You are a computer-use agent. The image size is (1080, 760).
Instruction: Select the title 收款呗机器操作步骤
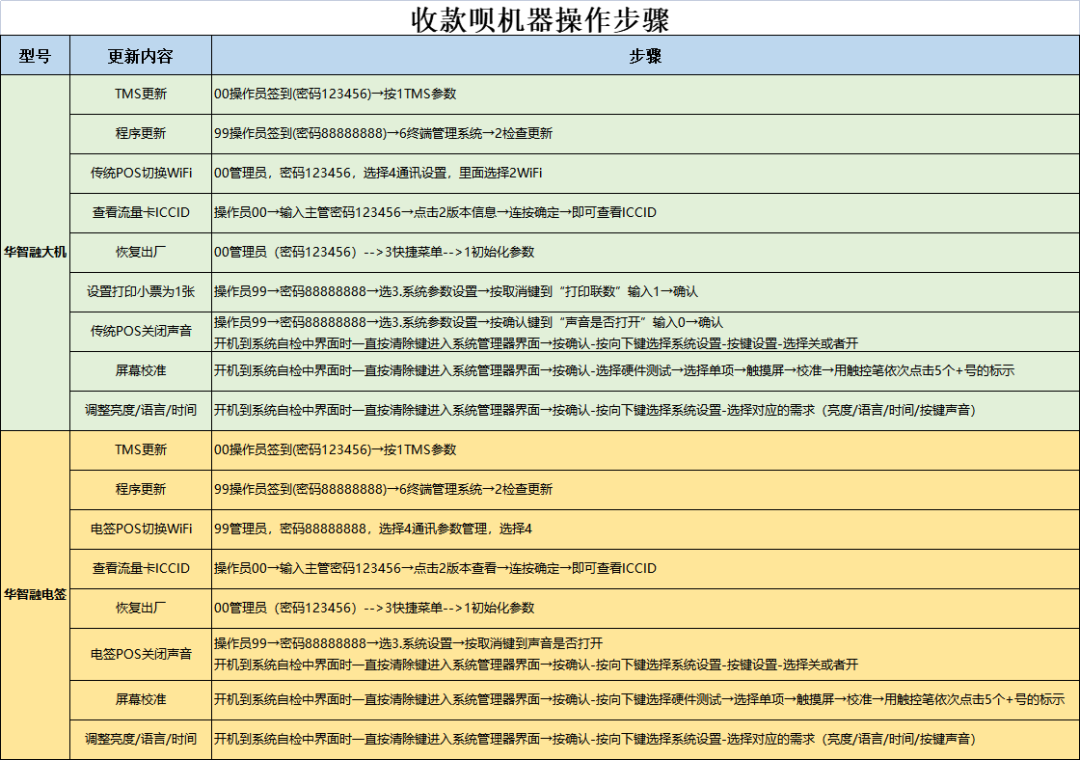tap(540, 16)
